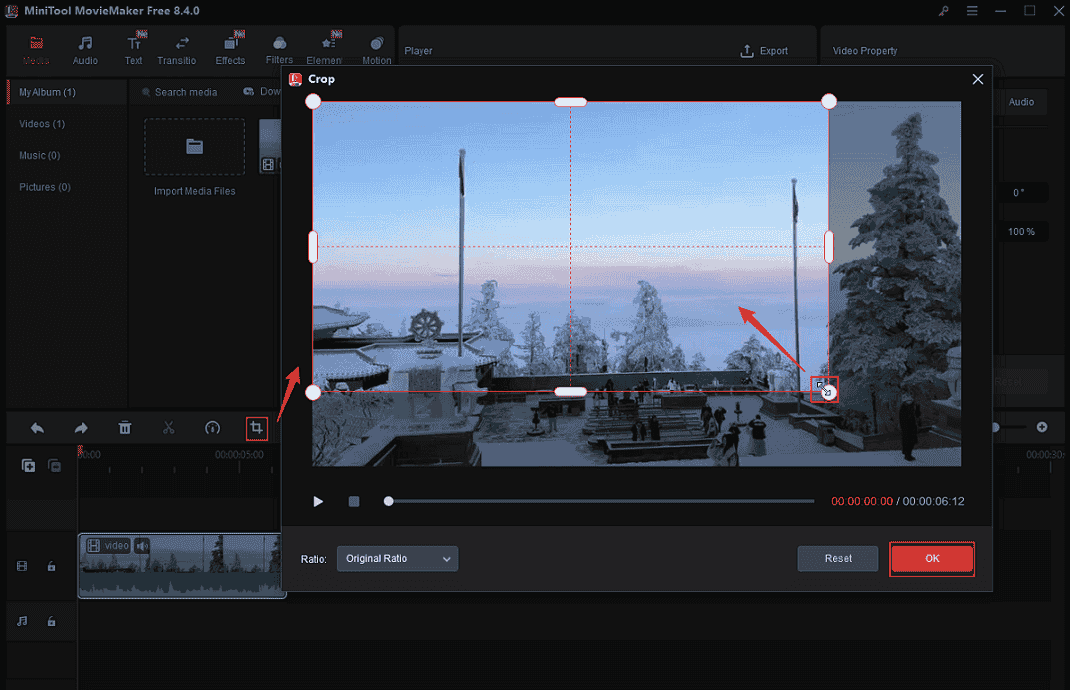Activate the Crop tool
The height and width of the screenshot is (690, 1070).
pyautogui.click(x=256, y=427)
